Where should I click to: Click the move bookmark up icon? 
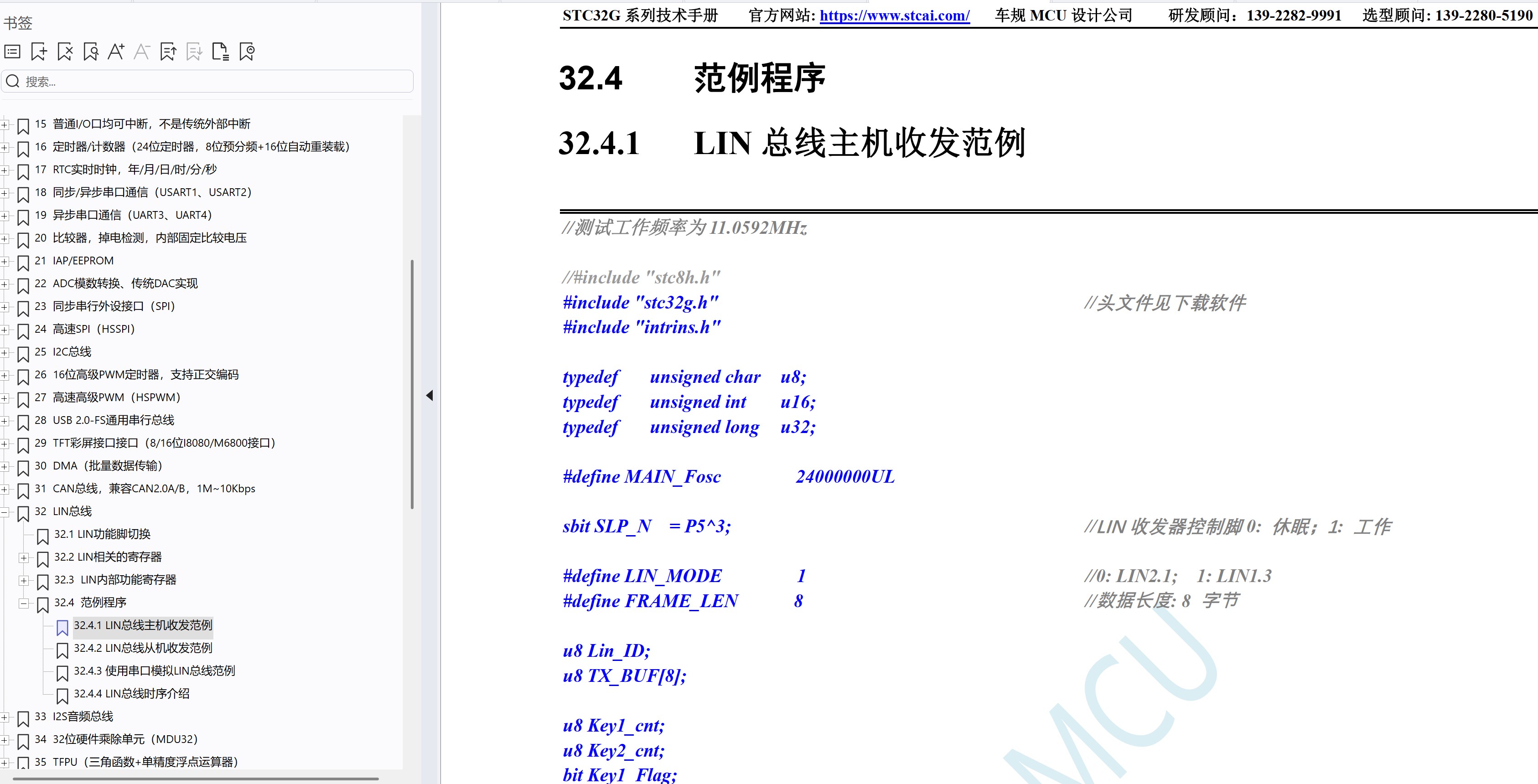[x=168, y=52]
